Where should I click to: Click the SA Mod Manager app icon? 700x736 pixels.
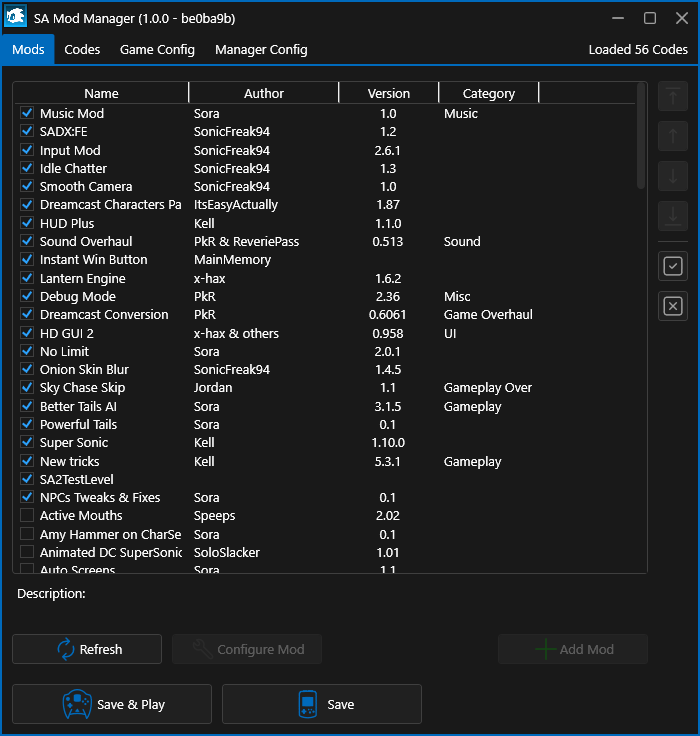(15, 17)
